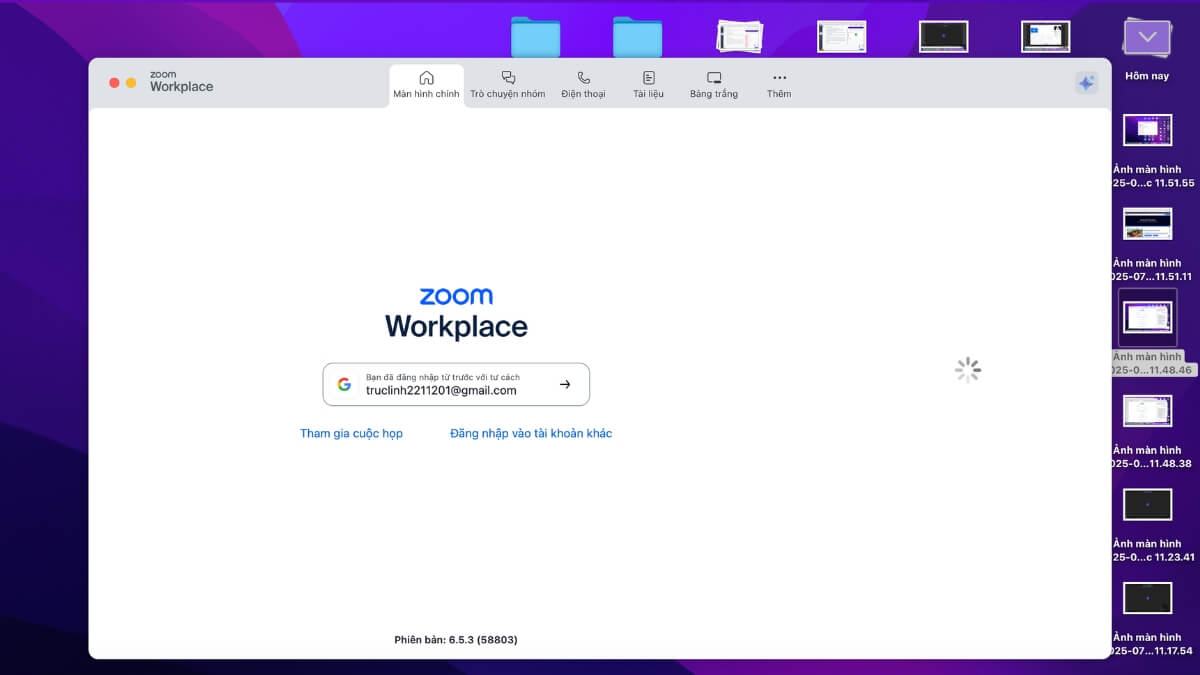Click the highlighted screenshot ending 11.48.46
Viewport: 1200px width, 675px height.
point(1147,318)
